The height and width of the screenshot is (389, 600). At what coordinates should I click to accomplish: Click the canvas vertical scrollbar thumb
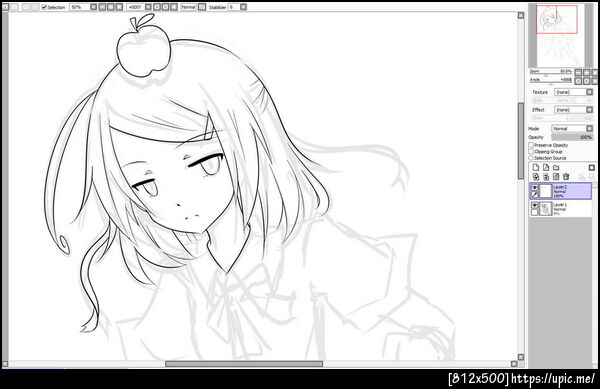click(x=521, y=140)
